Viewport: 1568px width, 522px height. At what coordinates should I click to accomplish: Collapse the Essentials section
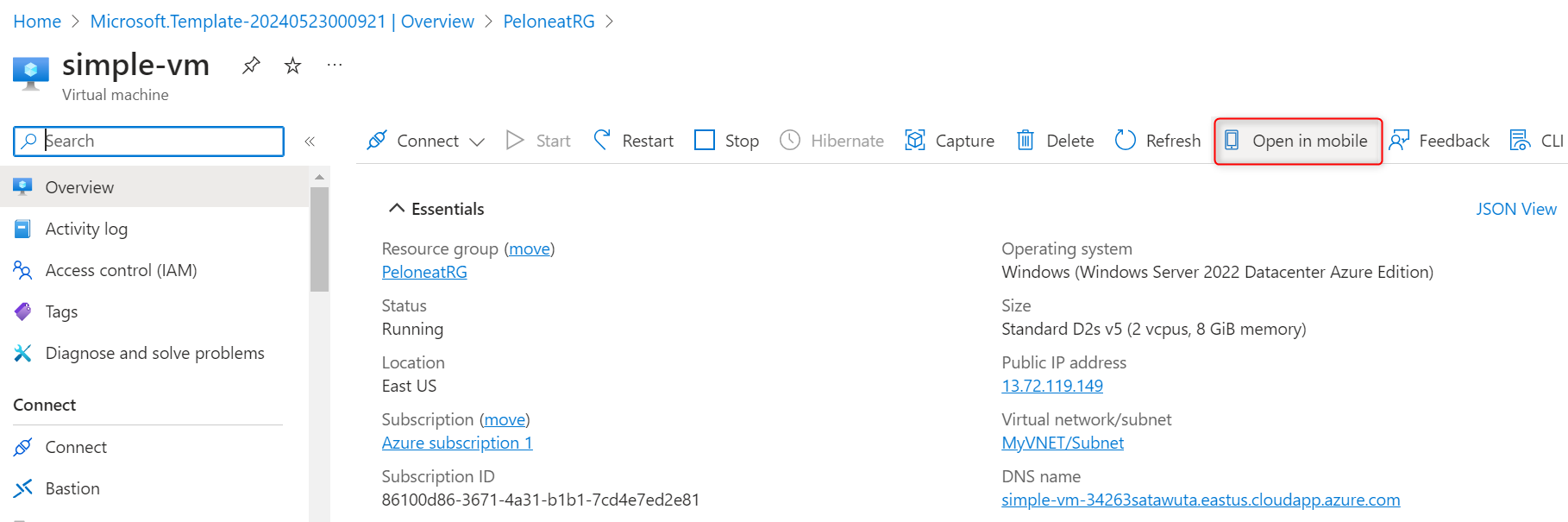coord(397,209)
